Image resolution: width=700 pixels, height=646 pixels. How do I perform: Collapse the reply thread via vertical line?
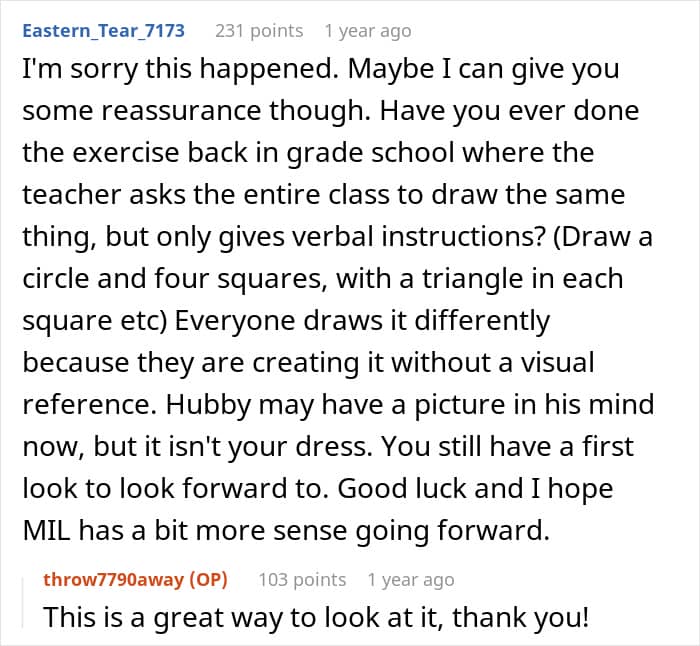click(x=23, y=603)
